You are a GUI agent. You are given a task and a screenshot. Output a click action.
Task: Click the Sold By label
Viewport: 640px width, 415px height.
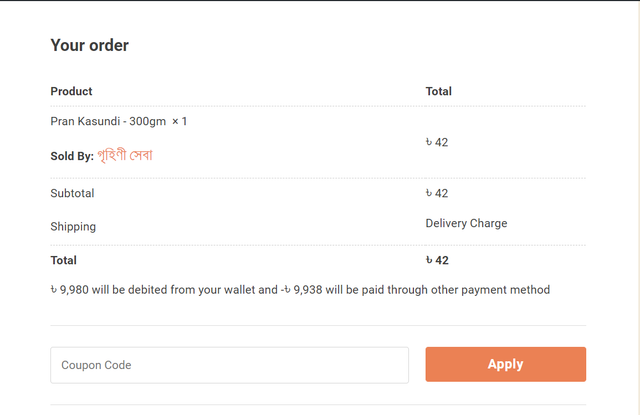pyautogui.click(x=72, y=156)
